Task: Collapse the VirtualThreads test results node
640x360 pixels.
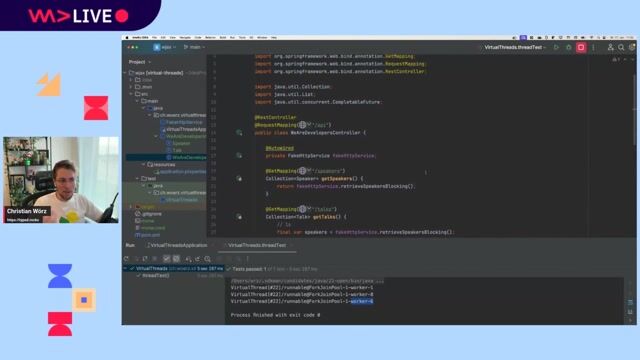Action: [x=125, y=269]
